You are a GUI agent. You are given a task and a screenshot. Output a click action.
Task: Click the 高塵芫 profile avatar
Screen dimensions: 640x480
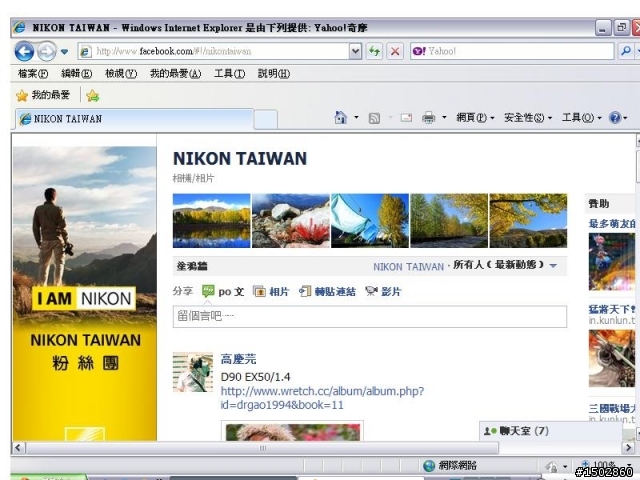193,372
